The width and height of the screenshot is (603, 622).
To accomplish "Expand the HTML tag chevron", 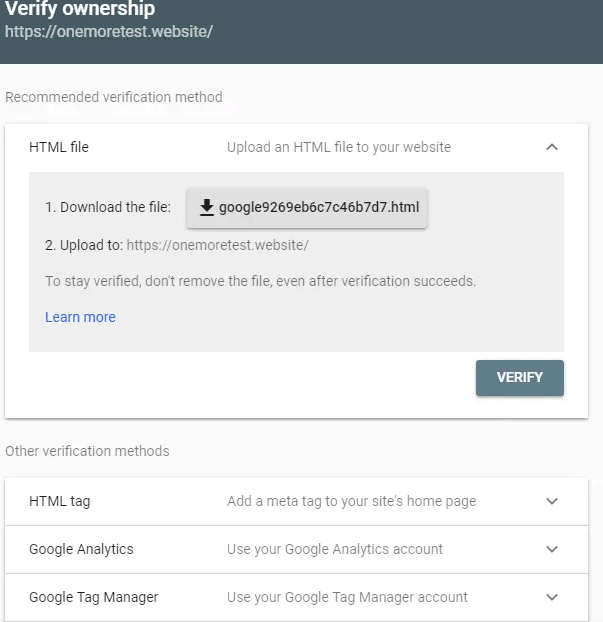I will 552,501.
